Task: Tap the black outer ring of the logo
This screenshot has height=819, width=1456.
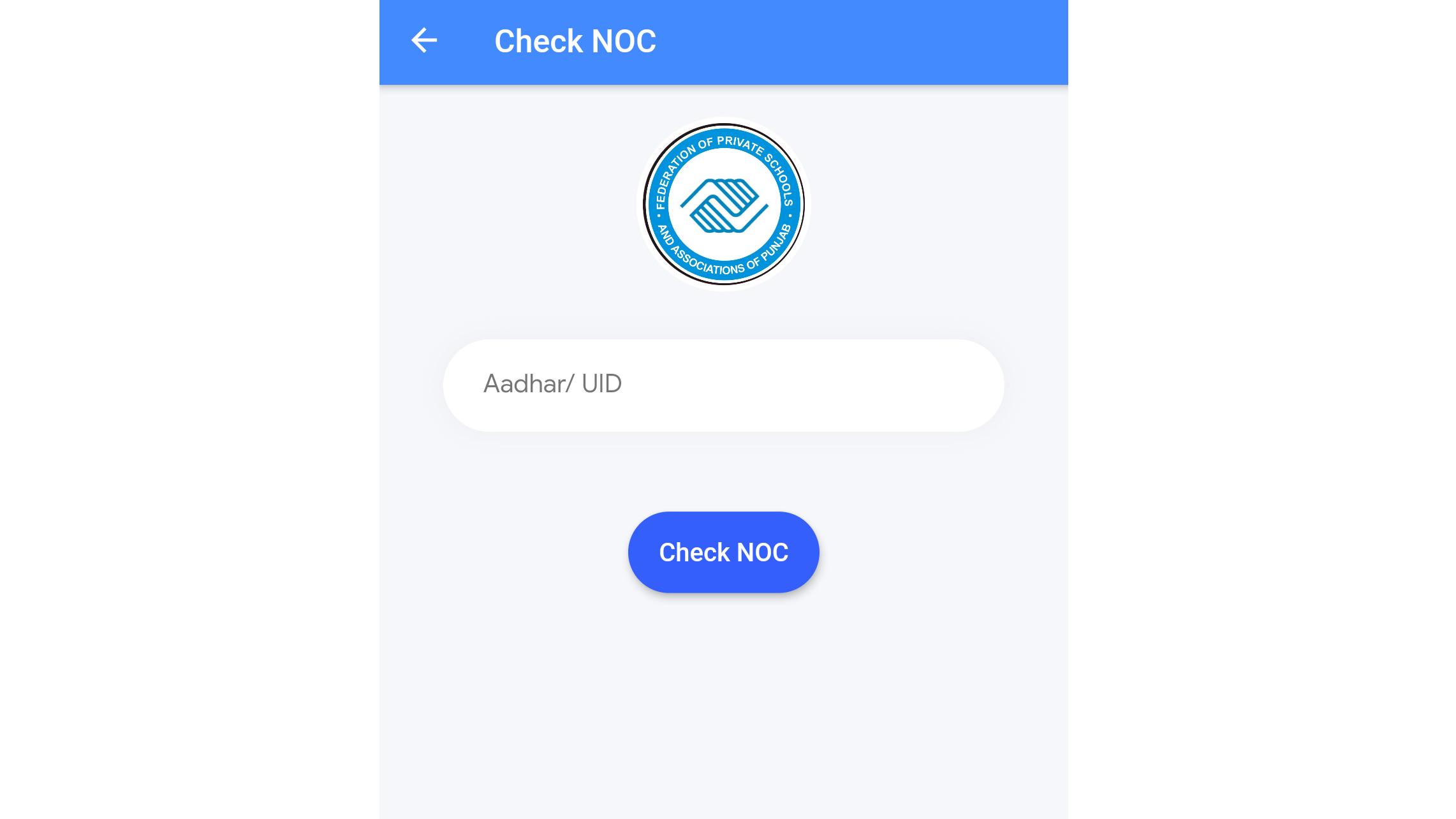Action: [x=723, y=124]
